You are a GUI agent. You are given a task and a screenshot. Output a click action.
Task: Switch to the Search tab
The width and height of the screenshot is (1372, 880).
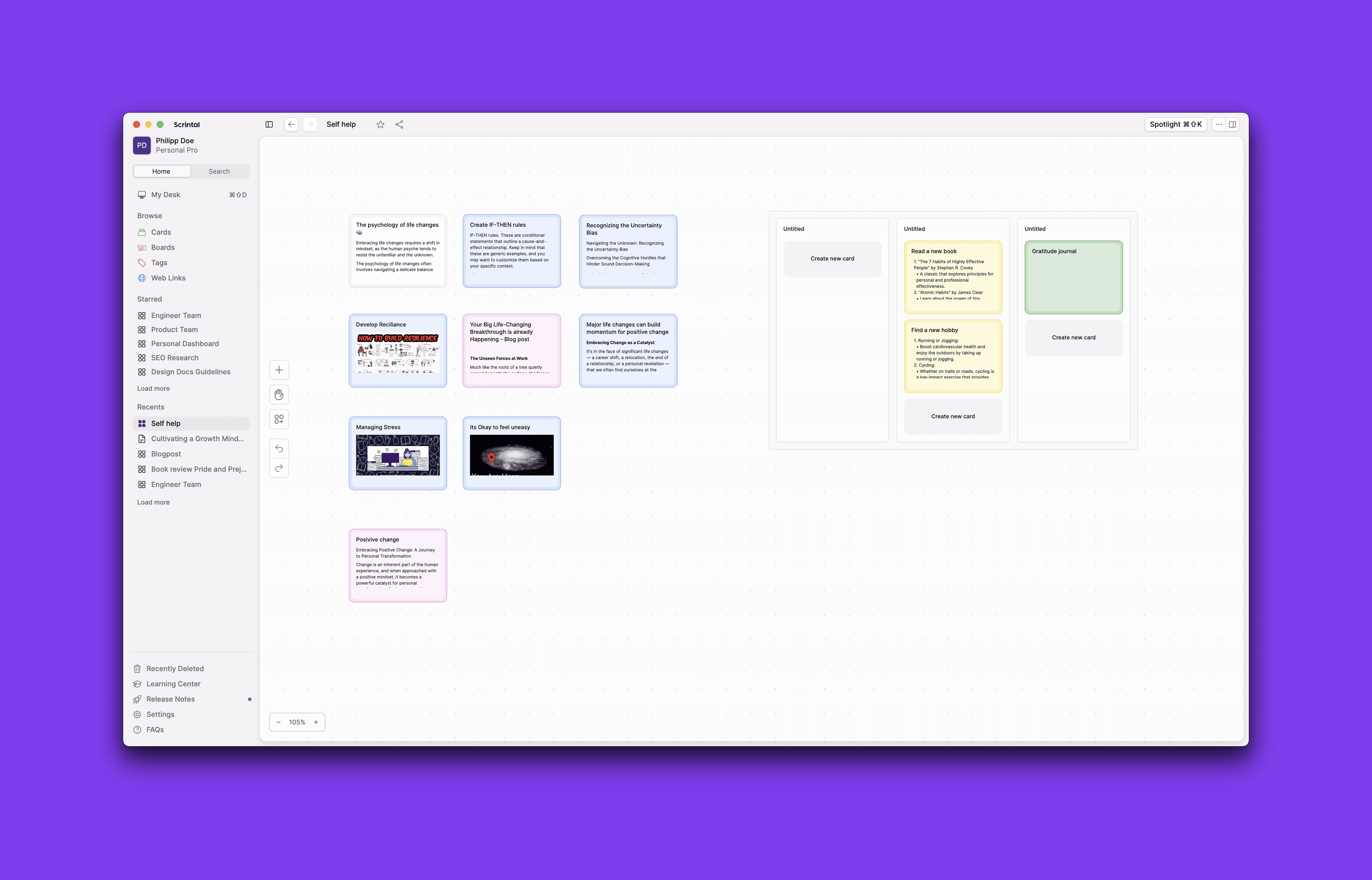(x=219, y=172)
